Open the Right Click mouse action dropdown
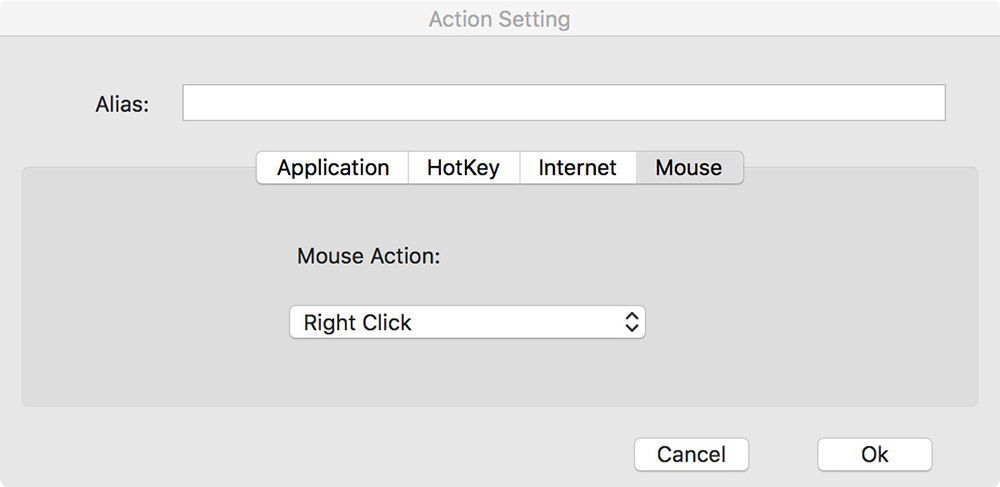Screen dimensions: 1000x487 point(467,323)
